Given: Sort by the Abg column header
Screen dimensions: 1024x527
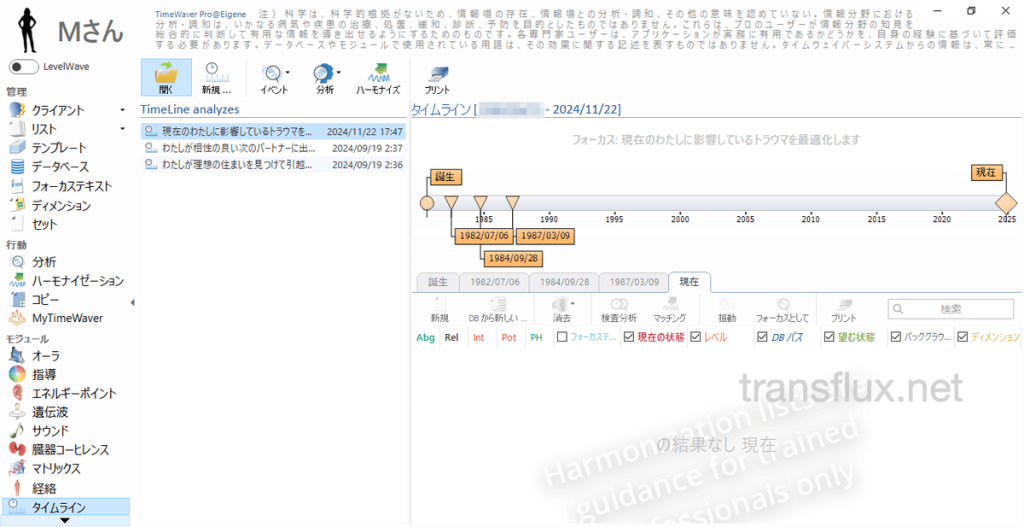Looking at the screenshot, I should [x=425, y=338].
